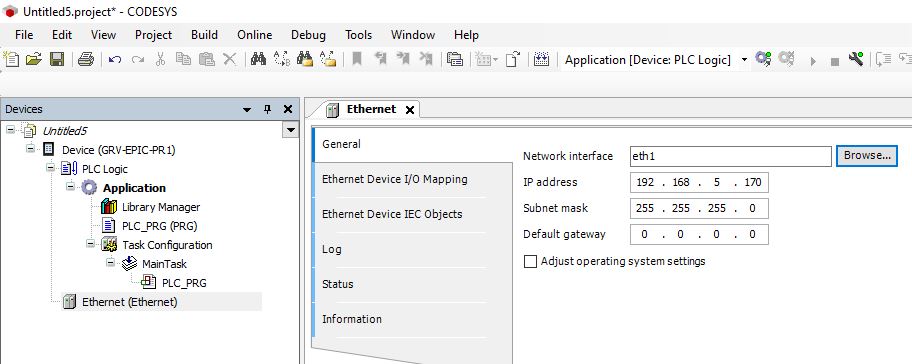Click the Paste clipboard icon
Viewport: 912px width, 364px height.
206,59
